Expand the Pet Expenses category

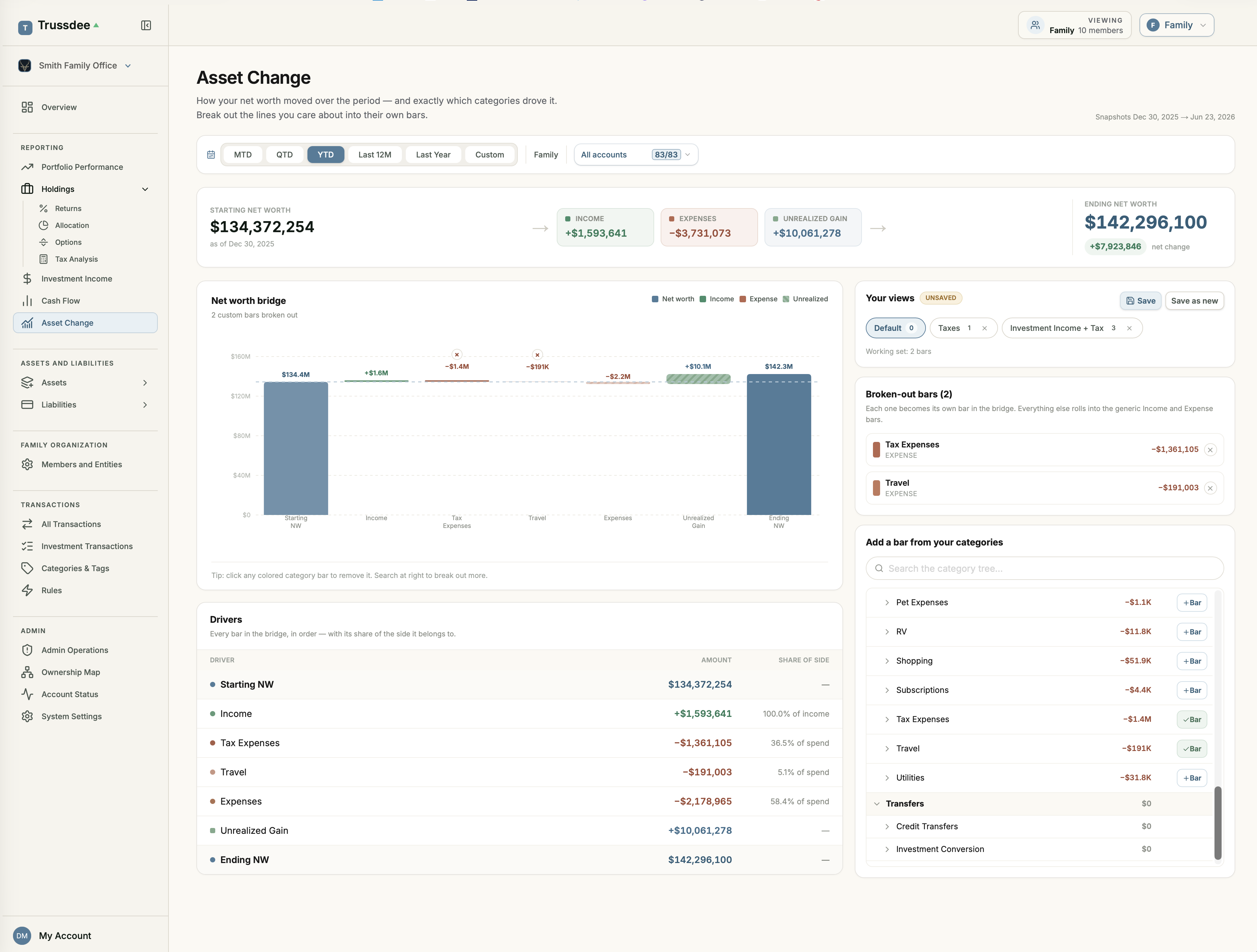887,603
